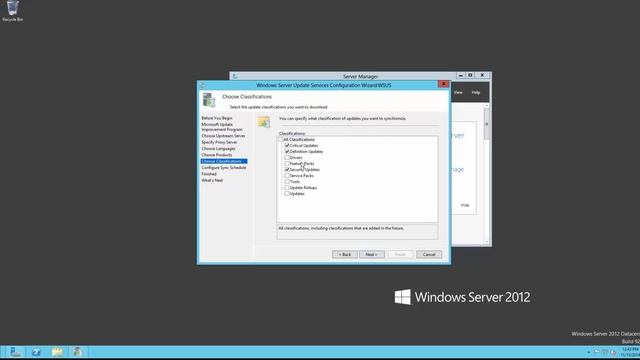This screenshot has width=640, height=360.
Task: Select 'Choose Languages' wizard step
Action: (218, 149)
